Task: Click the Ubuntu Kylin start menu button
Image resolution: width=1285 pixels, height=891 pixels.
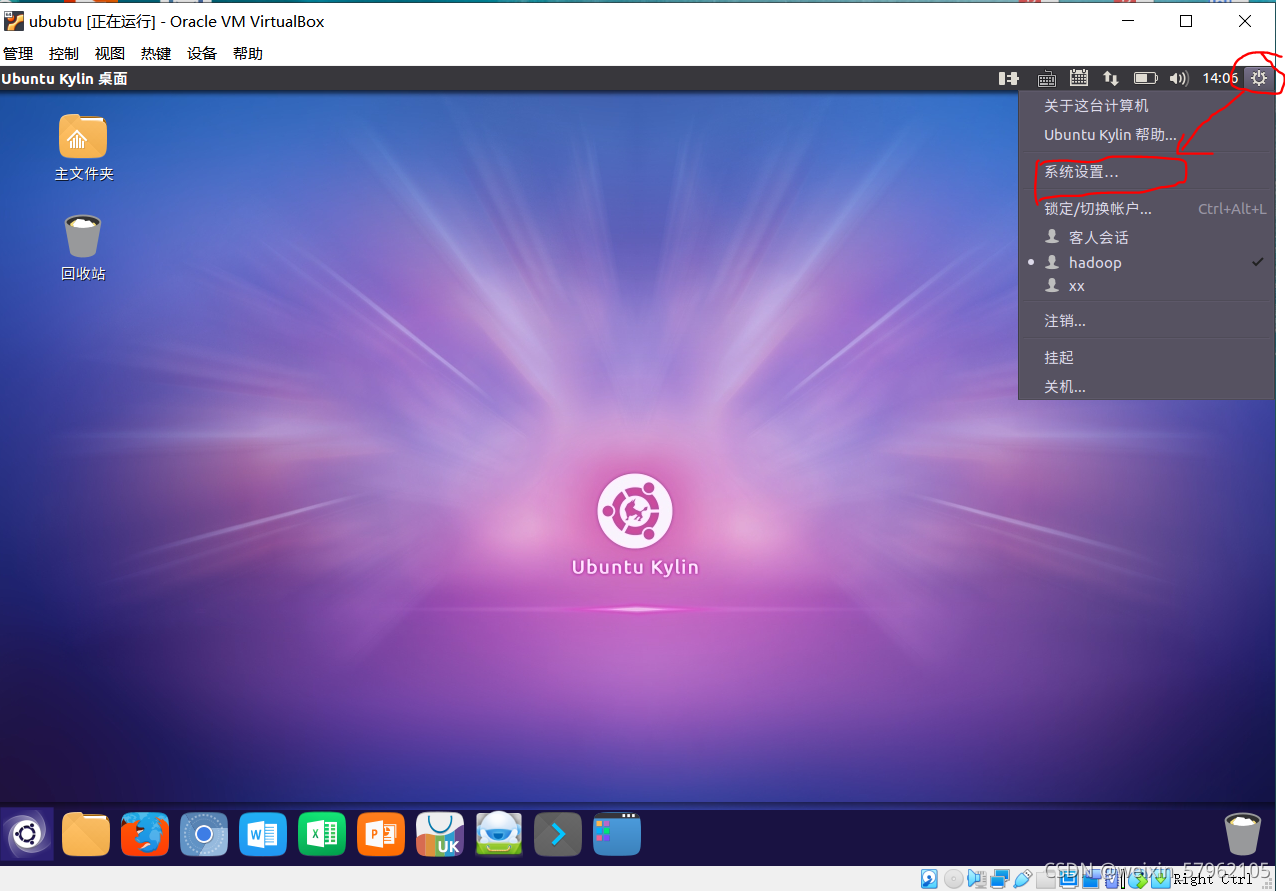Action: (x=26, y=834)
